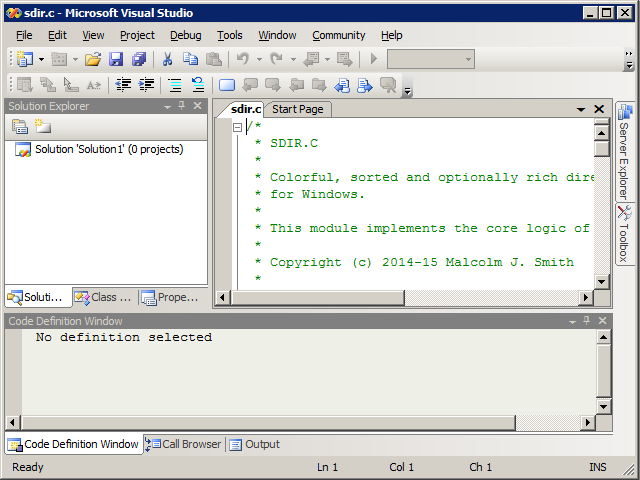Open Solution Explorer window position dropdown arrow

tap(167, 107)
